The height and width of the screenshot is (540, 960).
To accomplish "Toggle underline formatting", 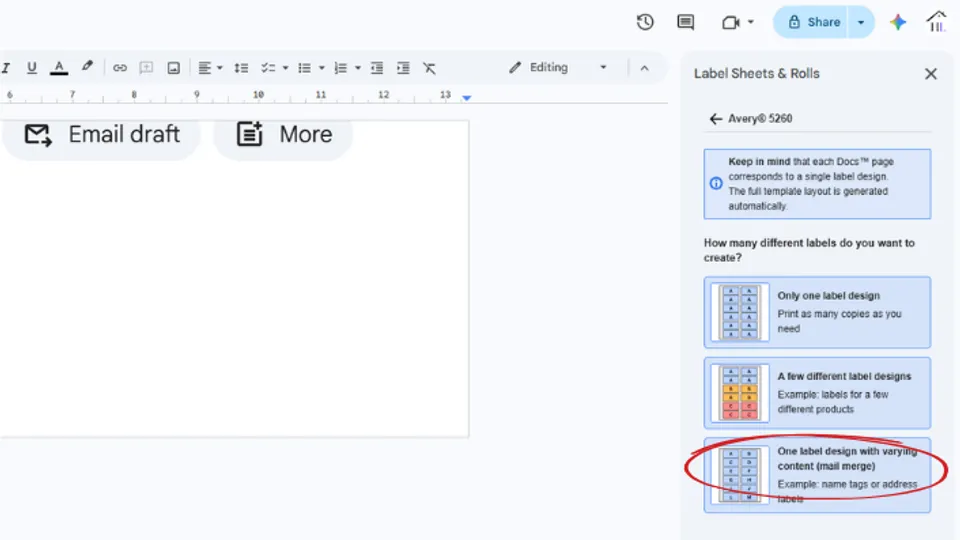I will pos(32,67).
